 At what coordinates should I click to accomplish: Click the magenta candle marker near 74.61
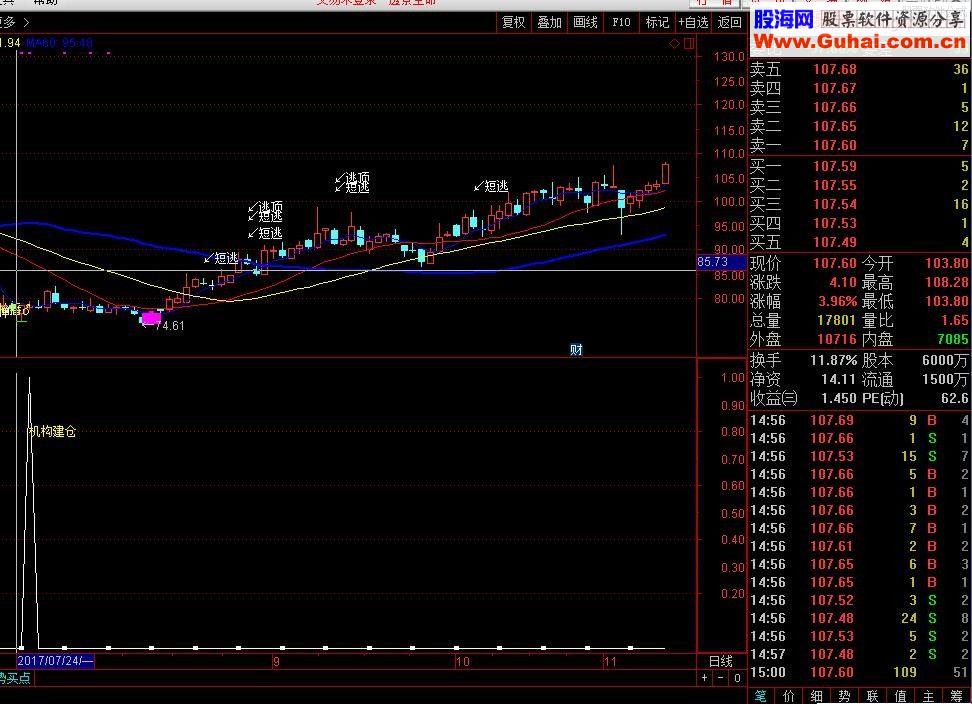coord(151,318)
